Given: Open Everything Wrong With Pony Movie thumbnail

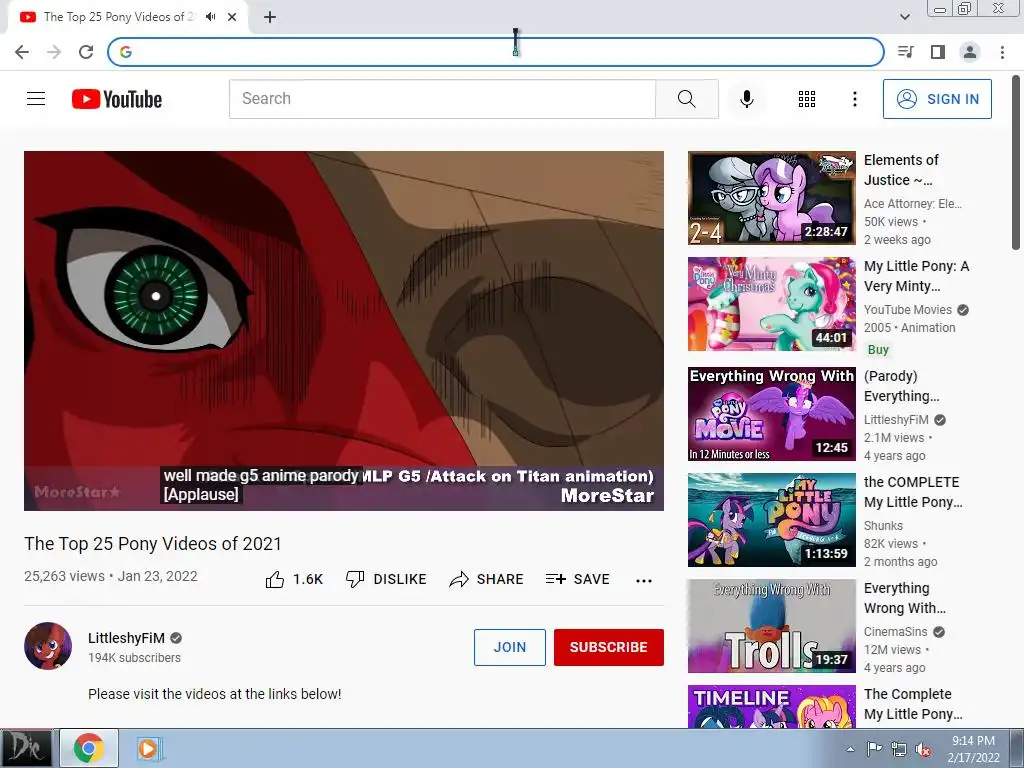Looking at the screenshot, I should click(x=771, y=413).
